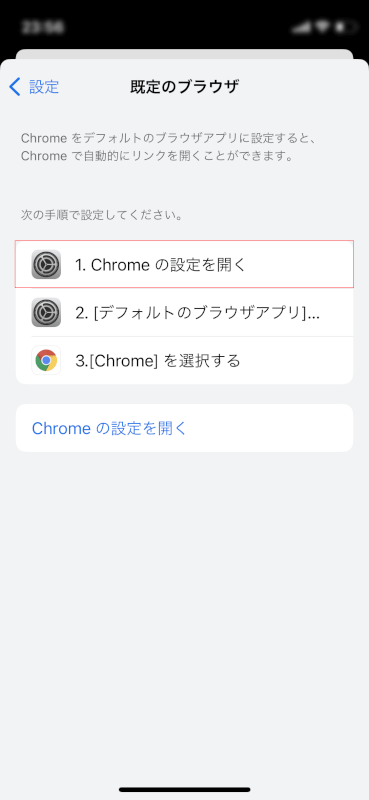The width and height of the screenshot is (369, 800).
Task: Tap blank space right of the blue link
Action: point(270,428)
